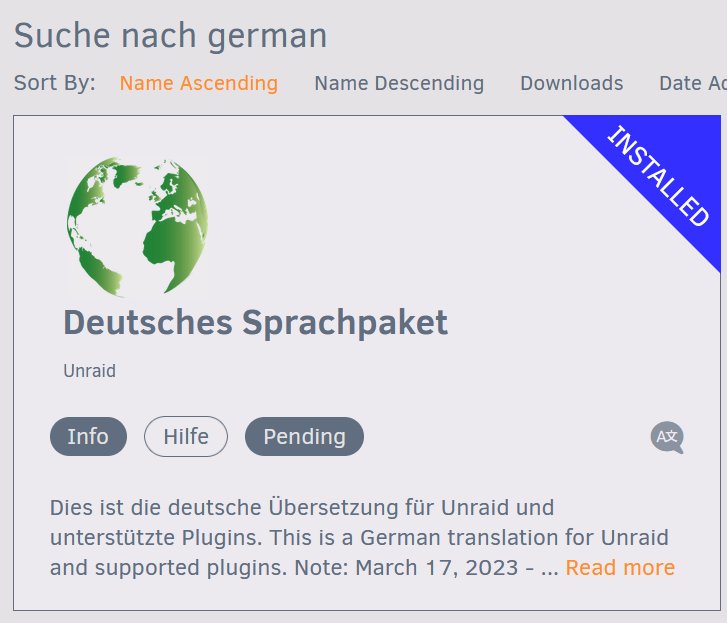This screenshot has height=623, width=727.
Task: Follow the Read more link
Action: pyautogui.click(x=620, y=568)
